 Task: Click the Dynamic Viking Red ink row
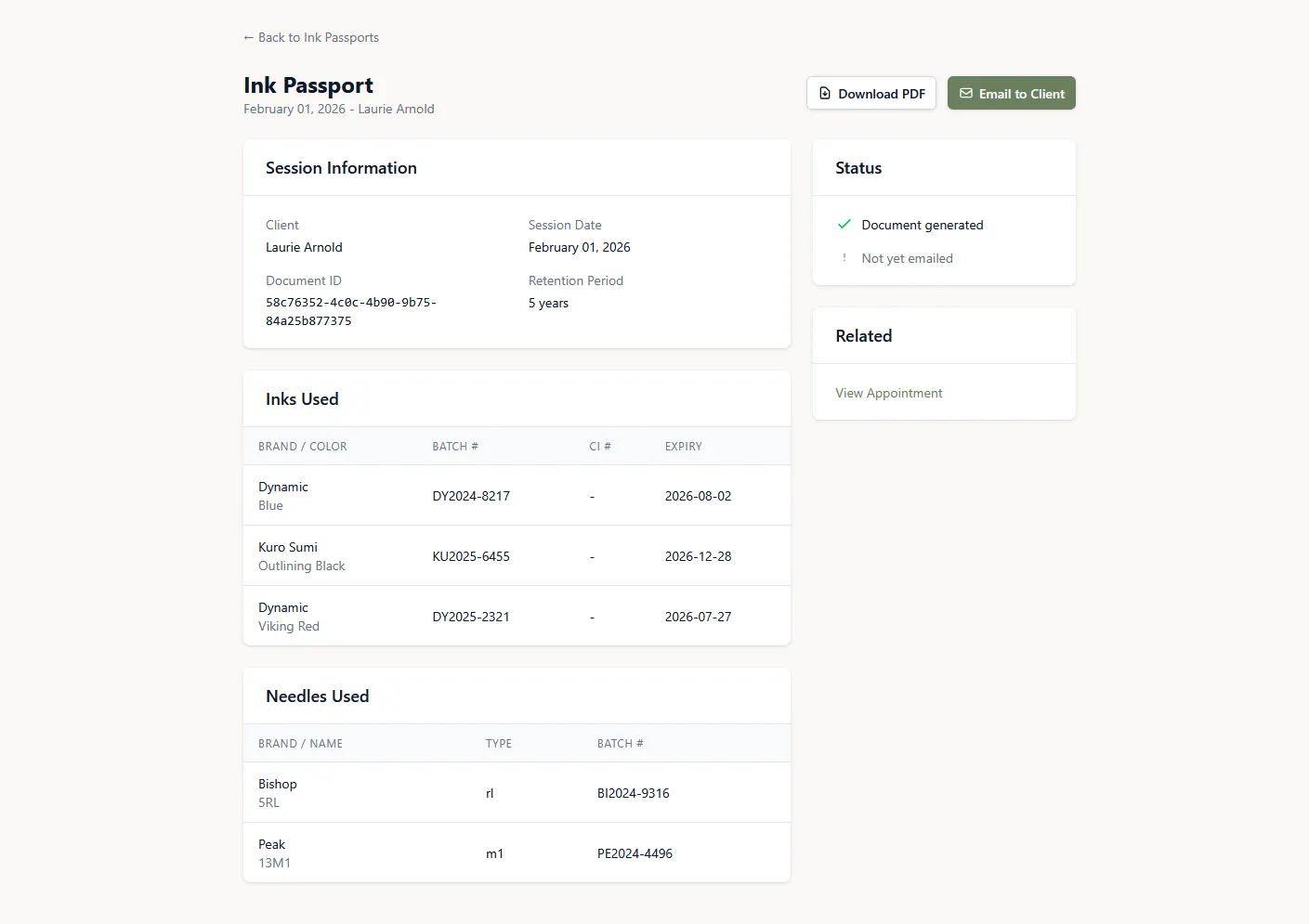517,617
